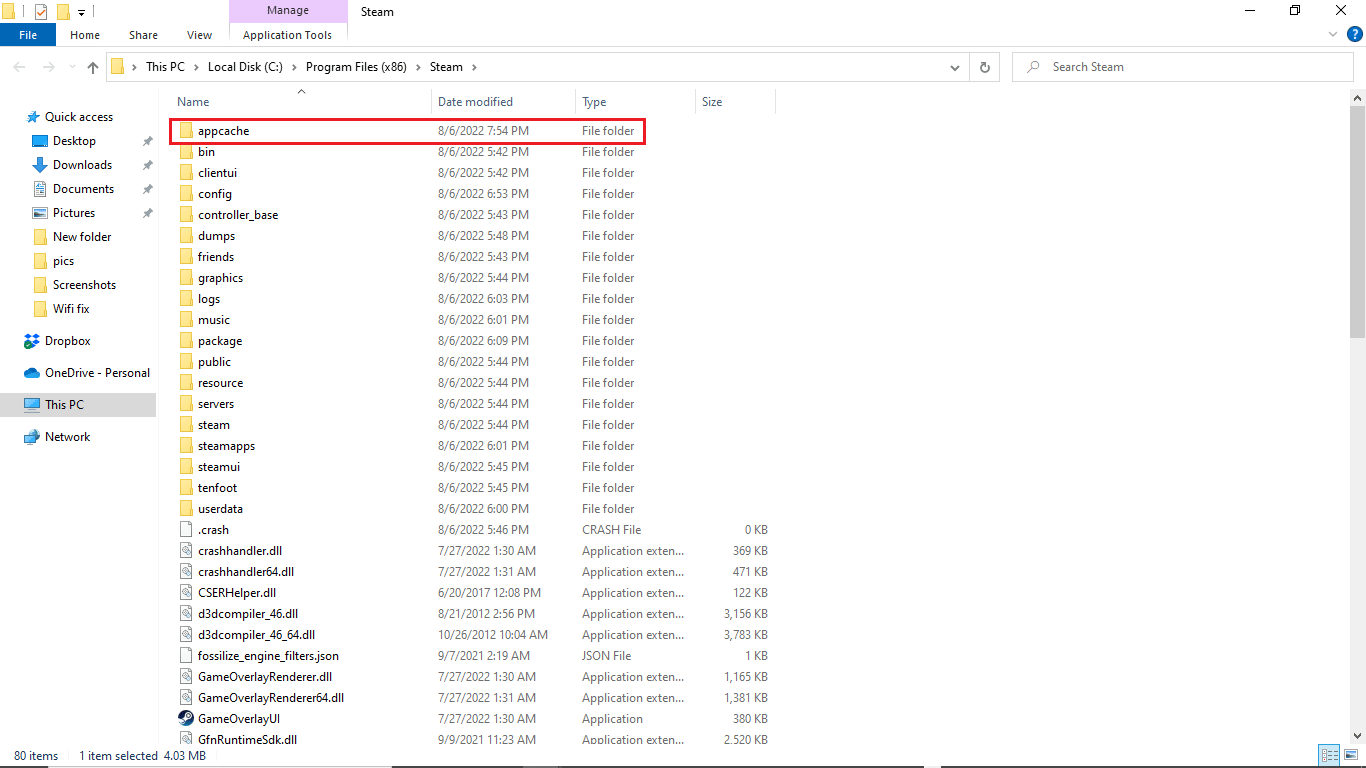1366x768 pixels.
Task: Click the Search Steam box
Action: 1183,67
